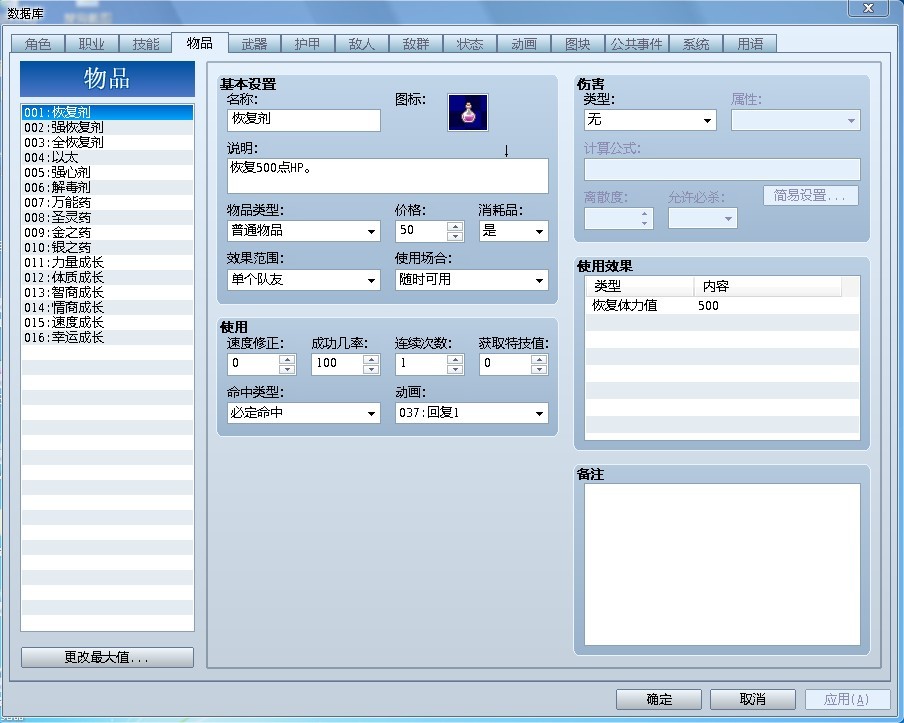904x723 pixels.
Task: Open the 状态 tab
Action: click(x=470, y=44)
